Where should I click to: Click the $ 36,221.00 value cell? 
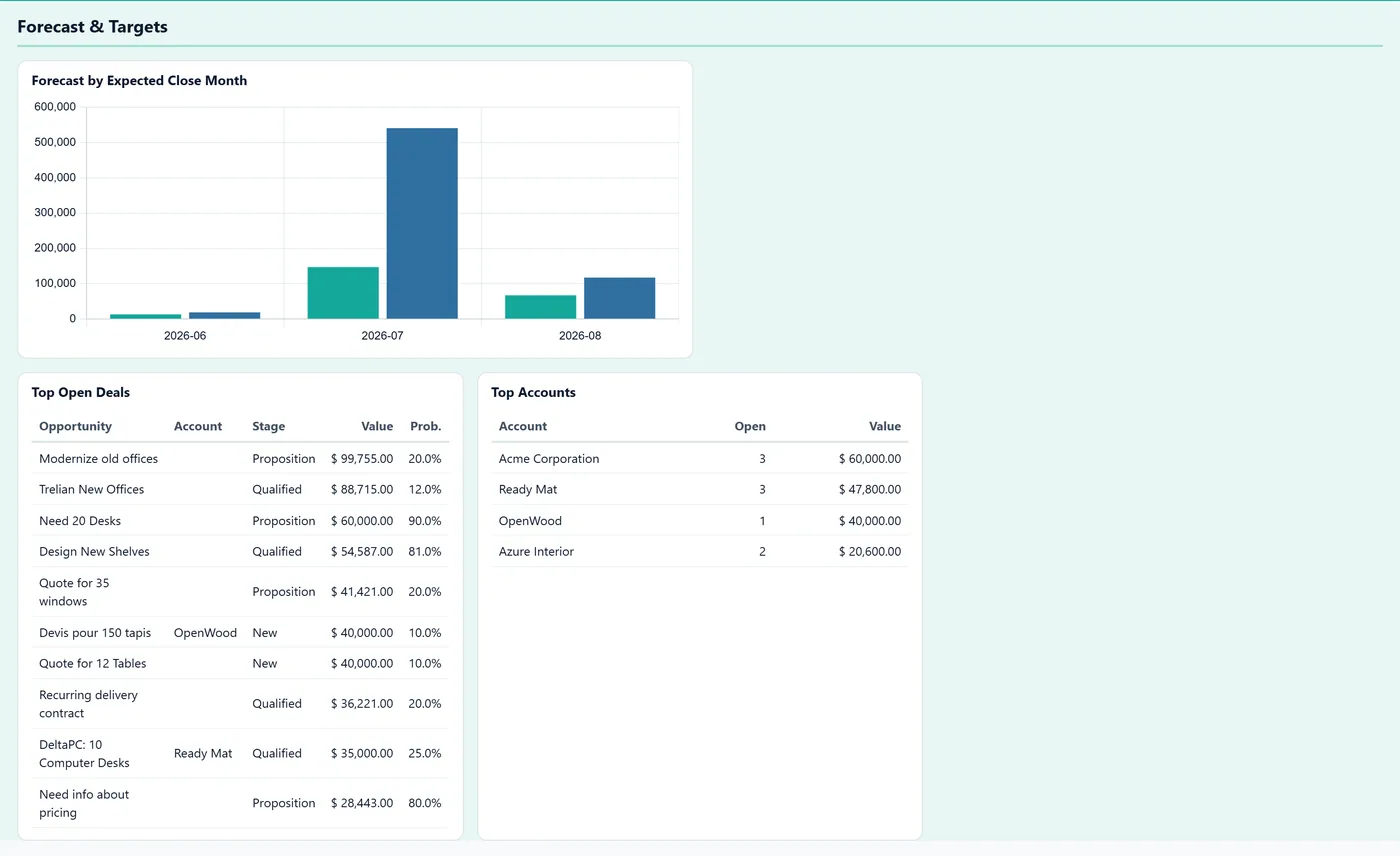click(362, 704)
